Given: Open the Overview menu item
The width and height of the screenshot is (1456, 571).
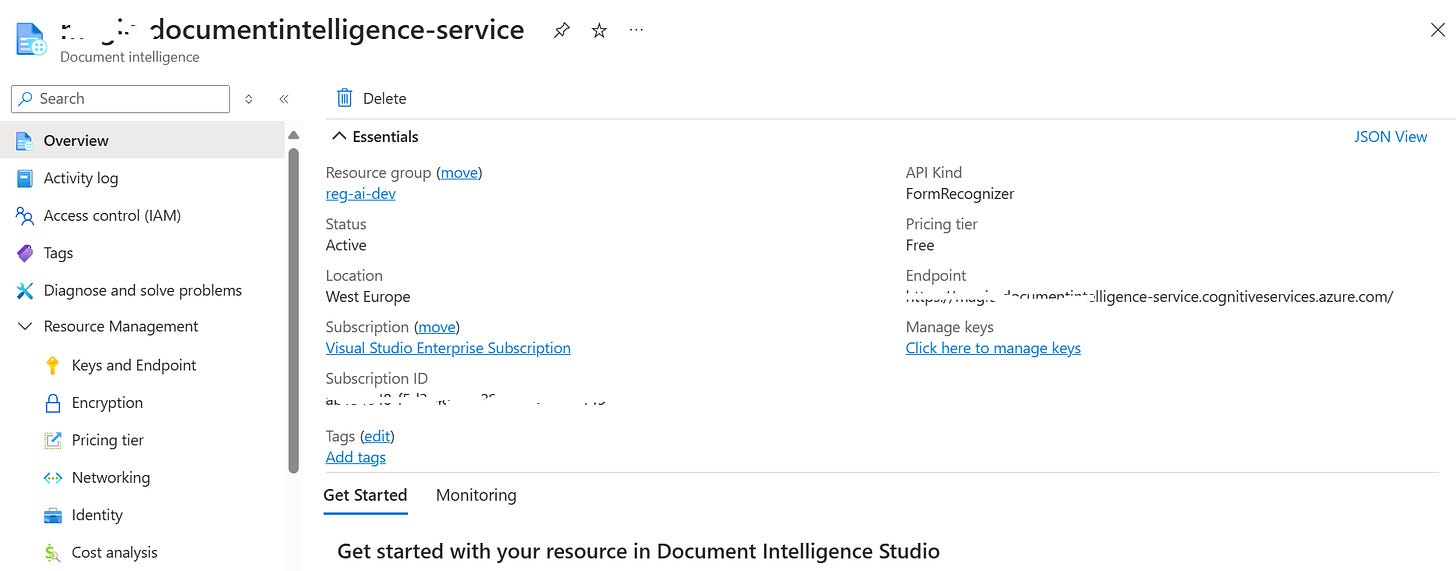Looking at the screenshot, I should (x=142, y=141).
